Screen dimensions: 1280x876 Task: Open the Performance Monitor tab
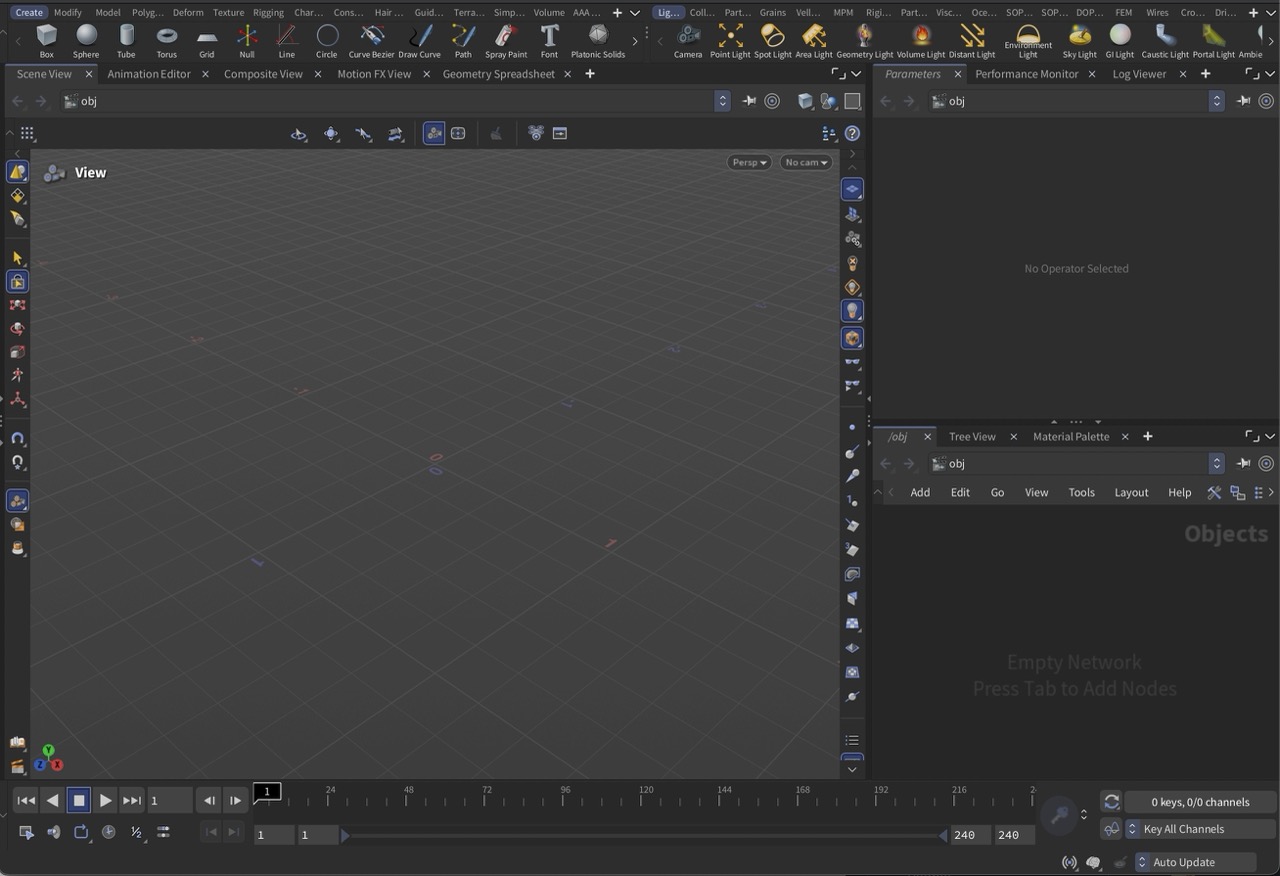point(1026,74)
